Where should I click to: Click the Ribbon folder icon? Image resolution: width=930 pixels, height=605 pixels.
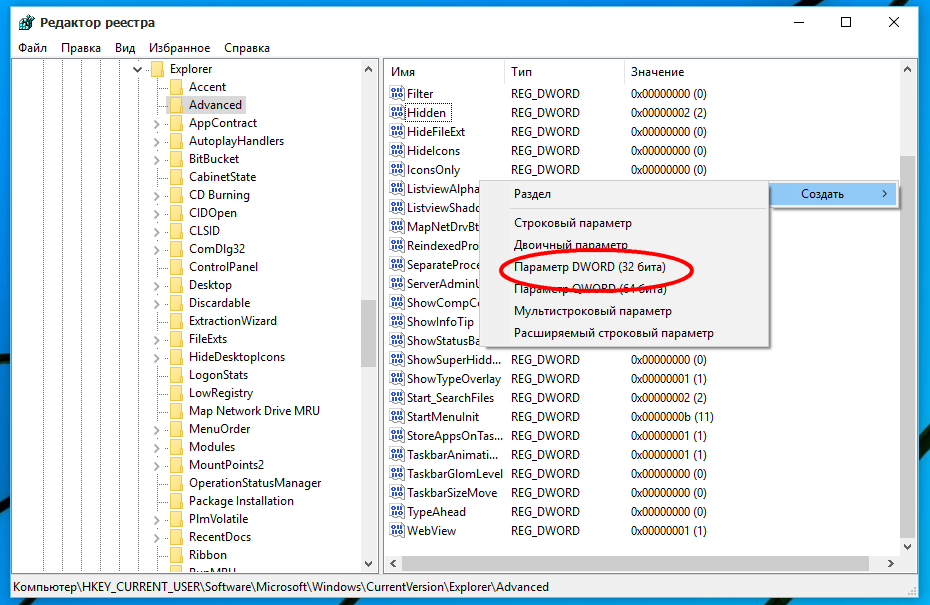pyautogui.click(x=176, y=555)
